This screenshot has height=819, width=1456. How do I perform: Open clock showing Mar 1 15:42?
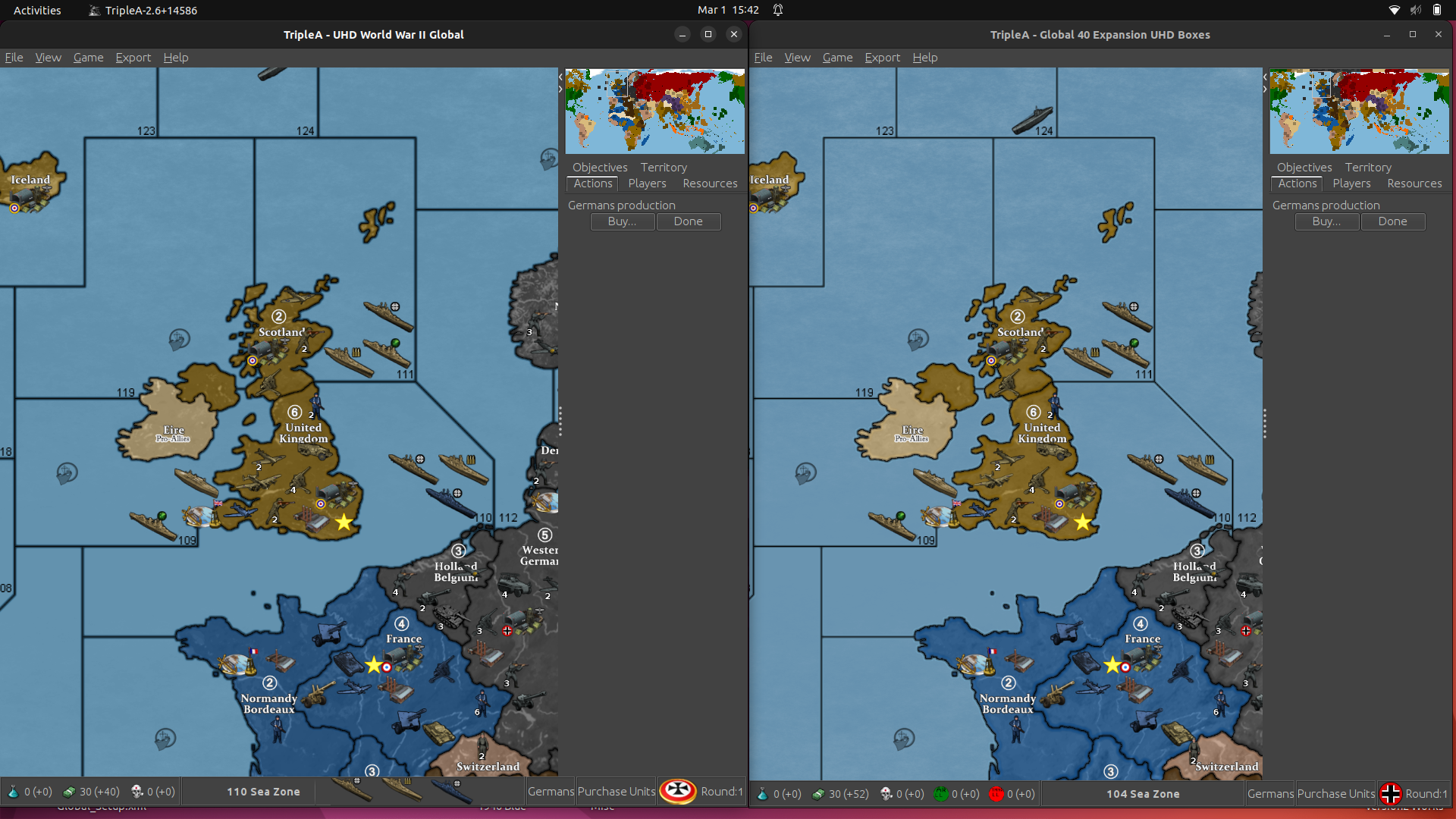(728, 10)
